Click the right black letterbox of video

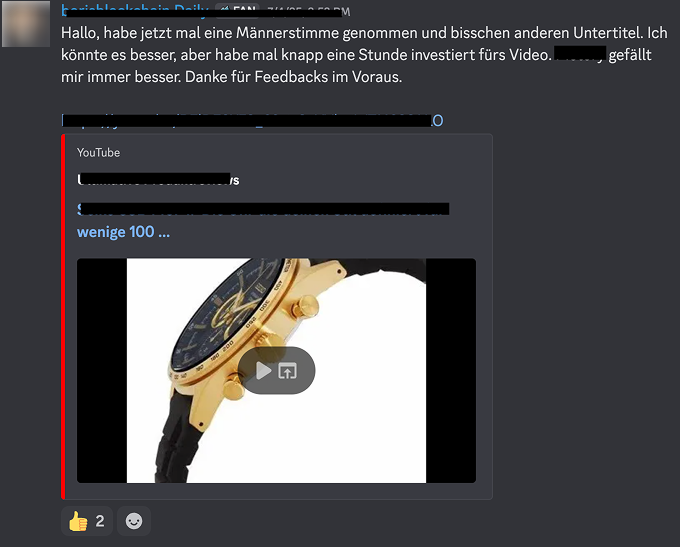point(451,370)
